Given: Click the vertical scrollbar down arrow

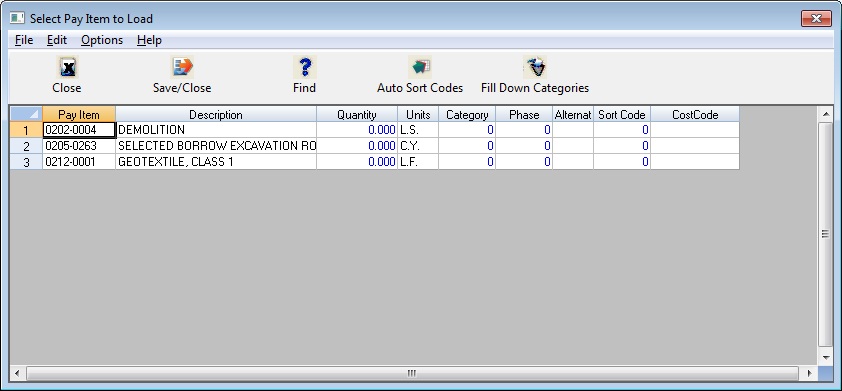Looking at the screenshot, I should (825, 358).
